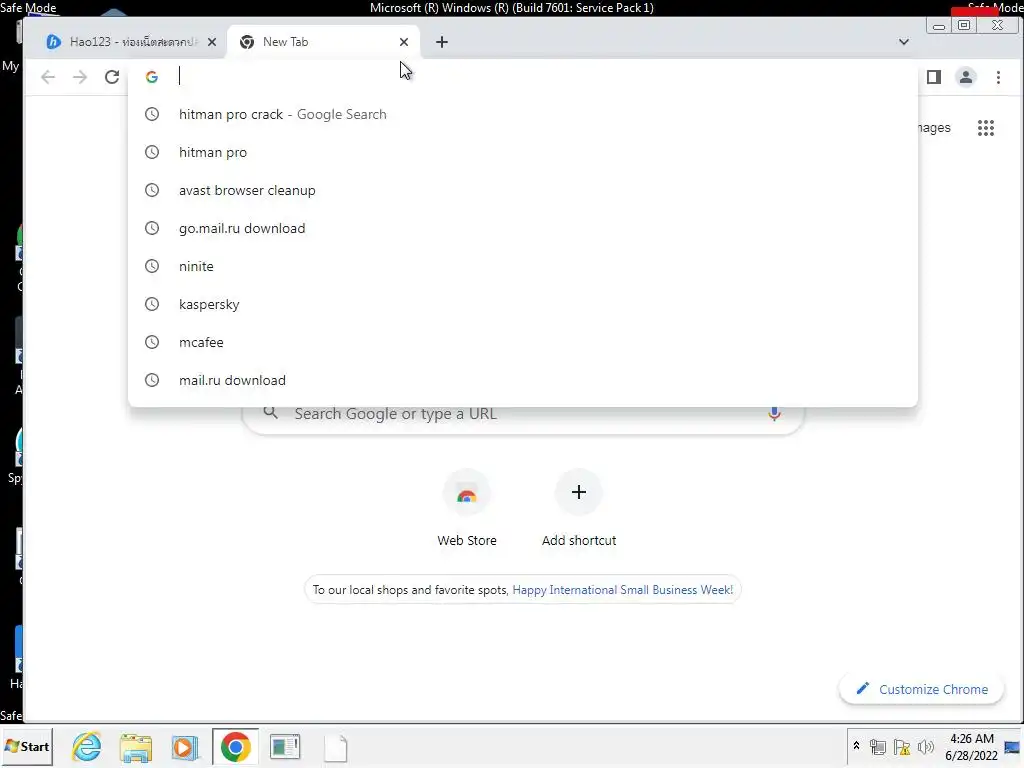Open the Chrome three-dot menu
Screen dimensions: 1024x768
[998, 77]
